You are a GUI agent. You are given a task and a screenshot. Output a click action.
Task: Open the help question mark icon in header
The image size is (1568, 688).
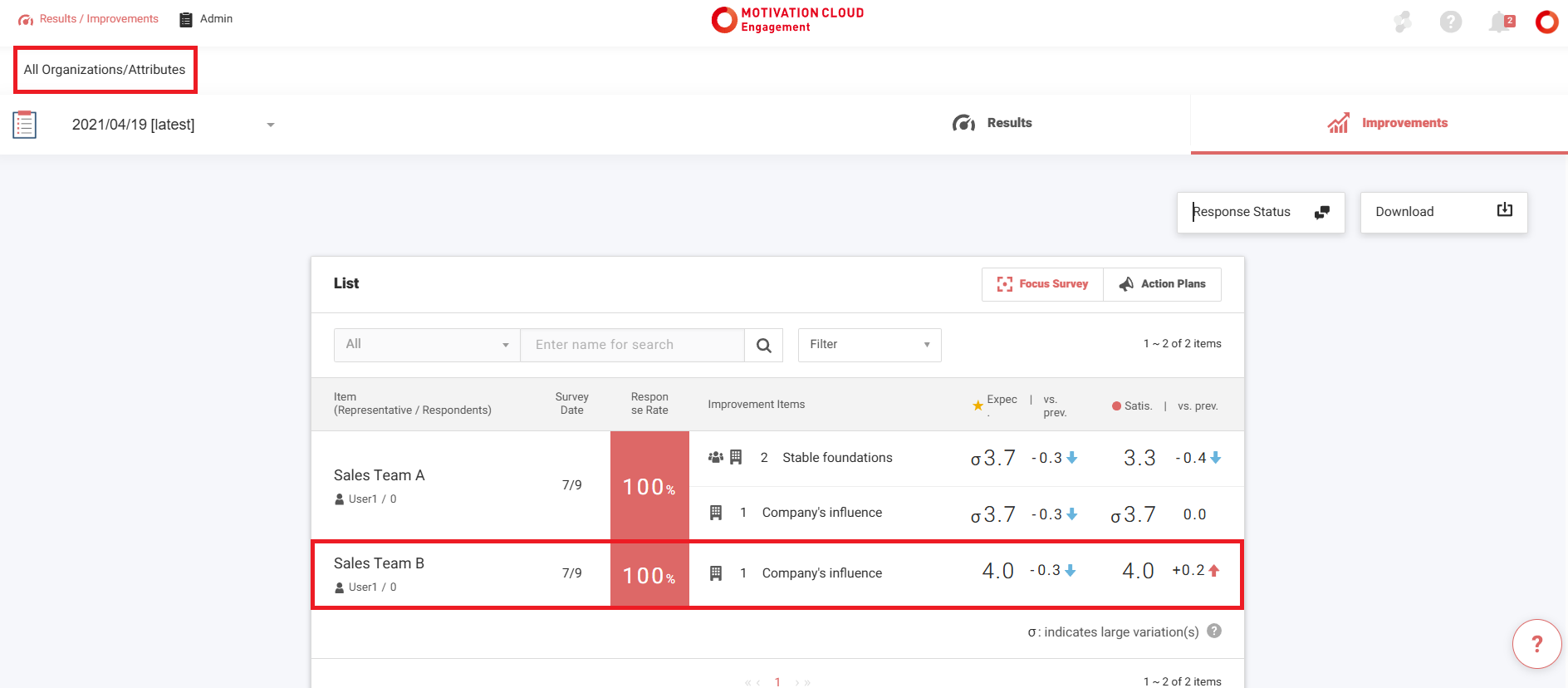coord(1450,22)
